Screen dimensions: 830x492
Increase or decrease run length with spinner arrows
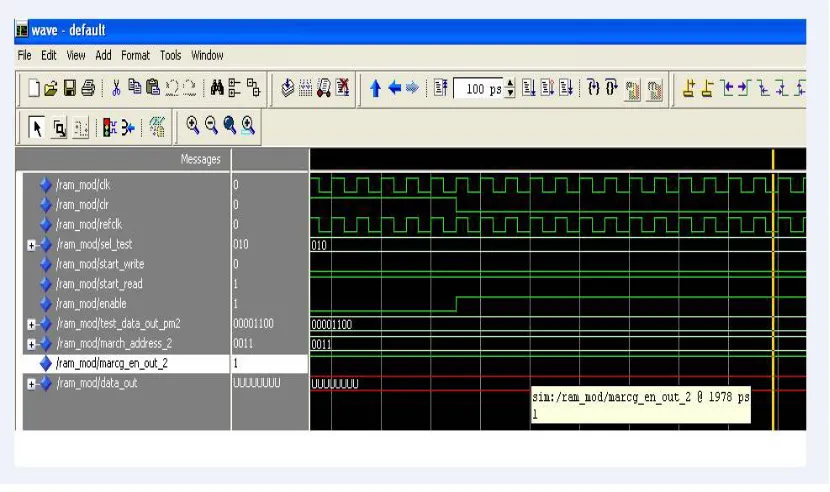pyautogui.click(x=510, y=88)
